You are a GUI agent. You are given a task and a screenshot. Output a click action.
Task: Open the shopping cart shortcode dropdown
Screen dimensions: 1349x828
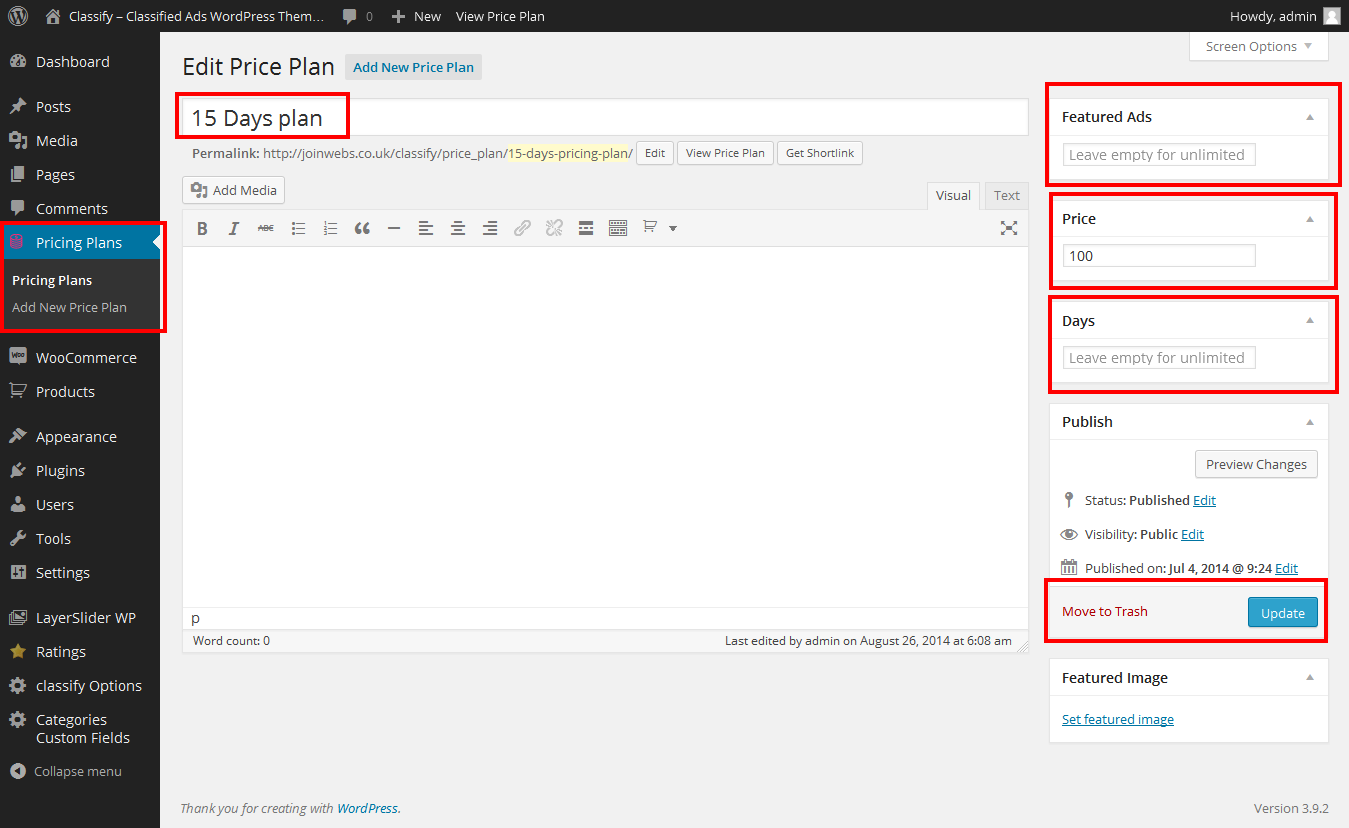(x=660, y=228)
